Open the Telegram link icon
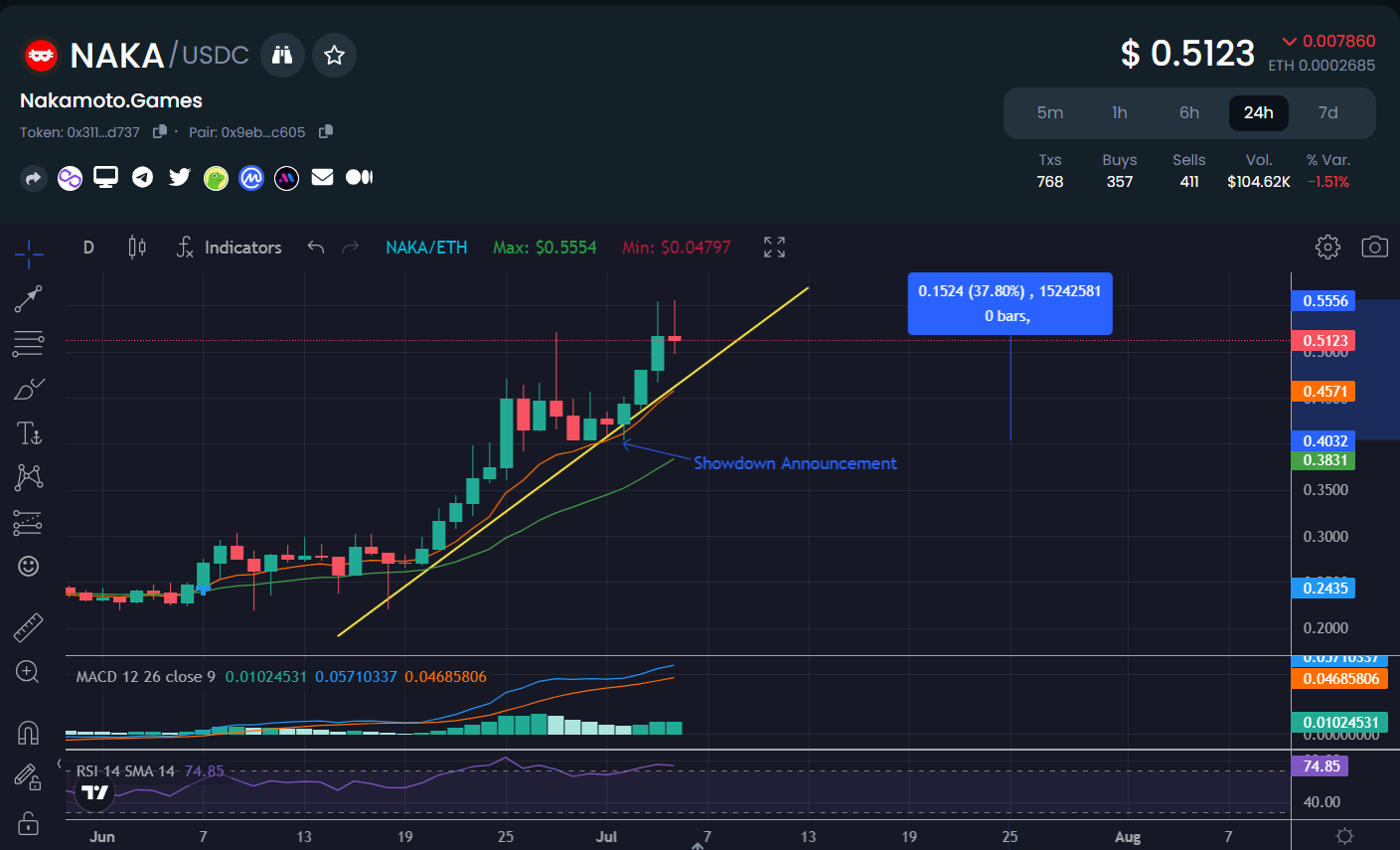 (143, 177)
